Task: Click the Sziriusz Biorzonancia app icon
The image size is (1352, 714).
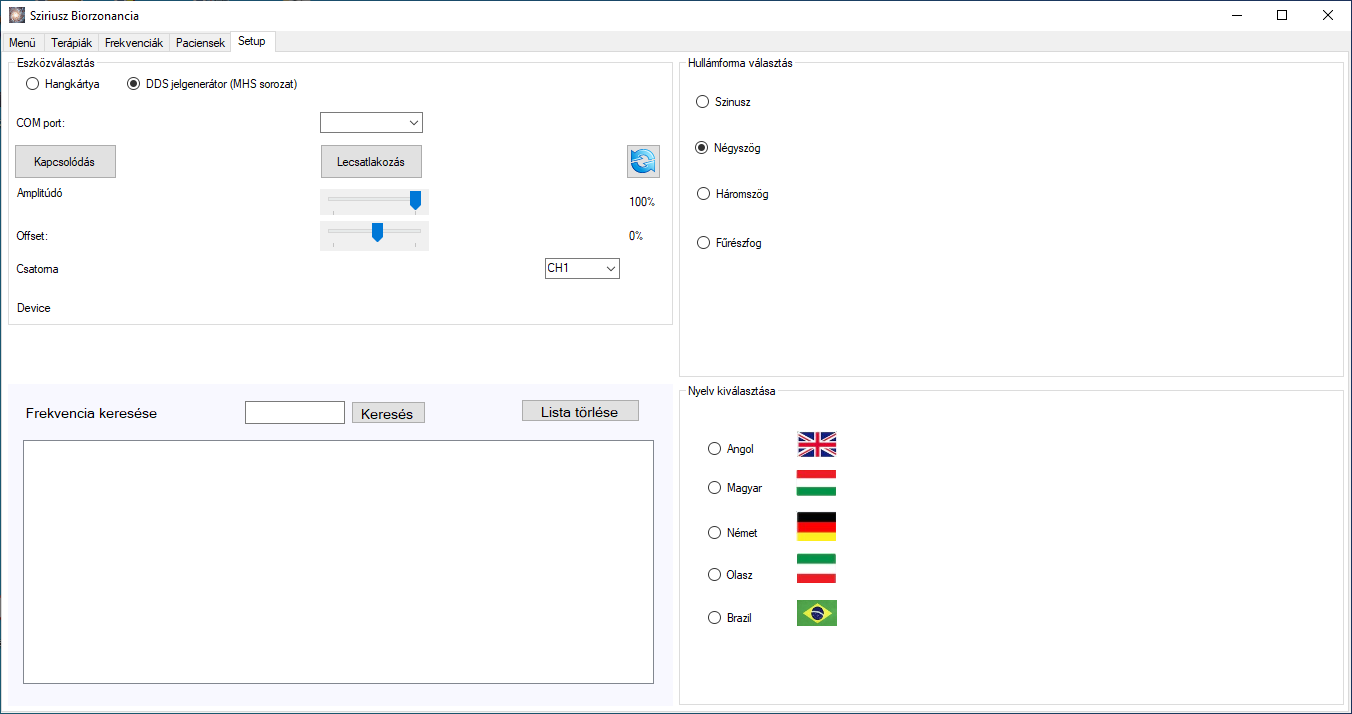Action: pos(16,15)
